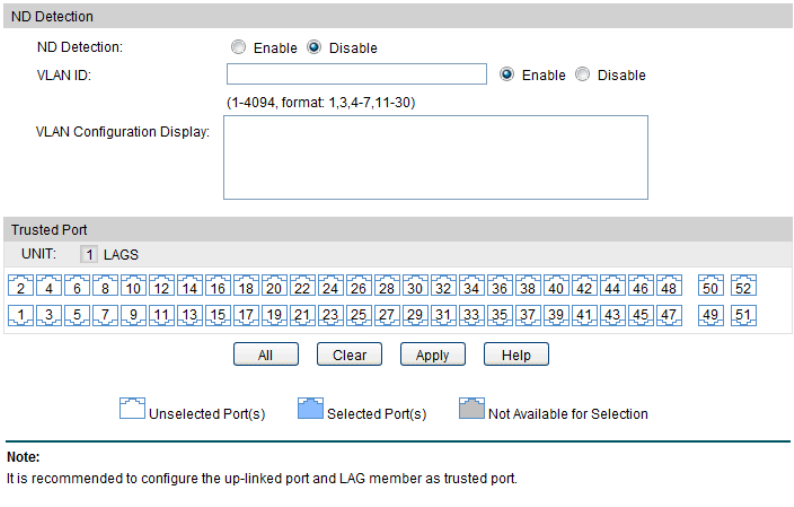Select port 50 icon
Image resolution: width=794 pixels, height=507 pixels.
tap(711, 286)
